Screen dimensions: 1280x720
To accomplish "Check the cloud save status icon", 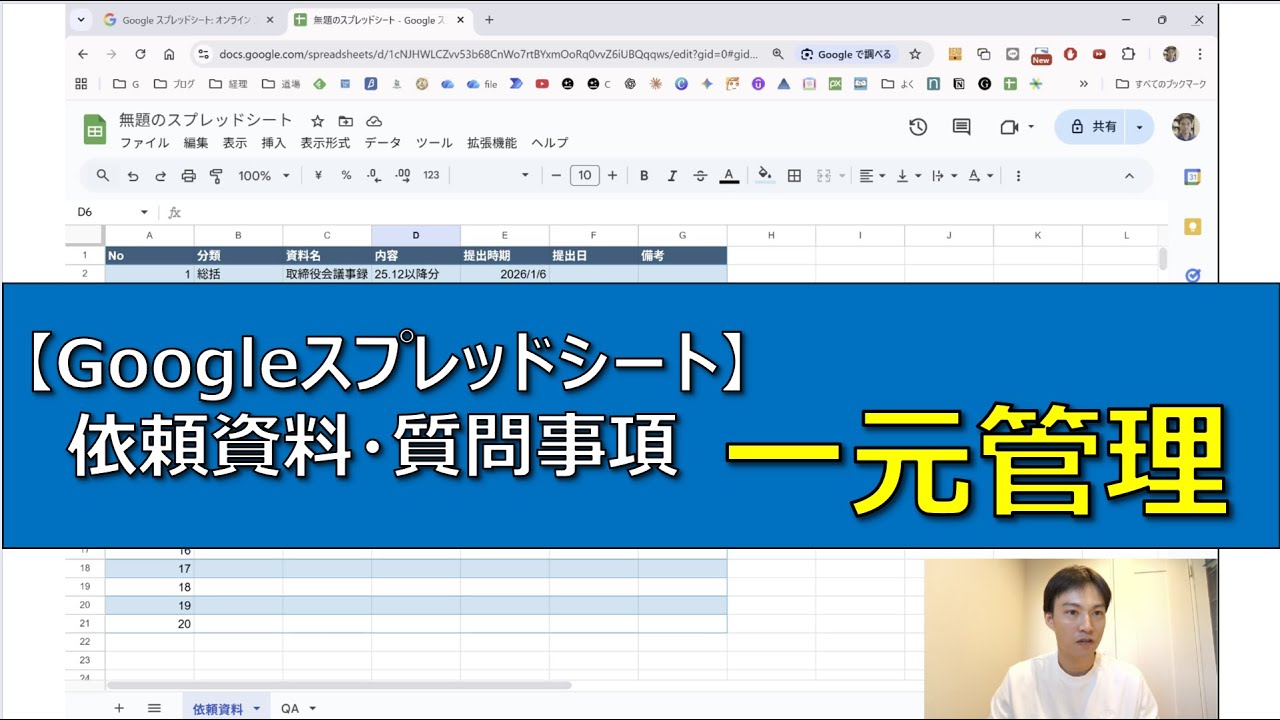I will pyautogui.click(x=374, y=121).
